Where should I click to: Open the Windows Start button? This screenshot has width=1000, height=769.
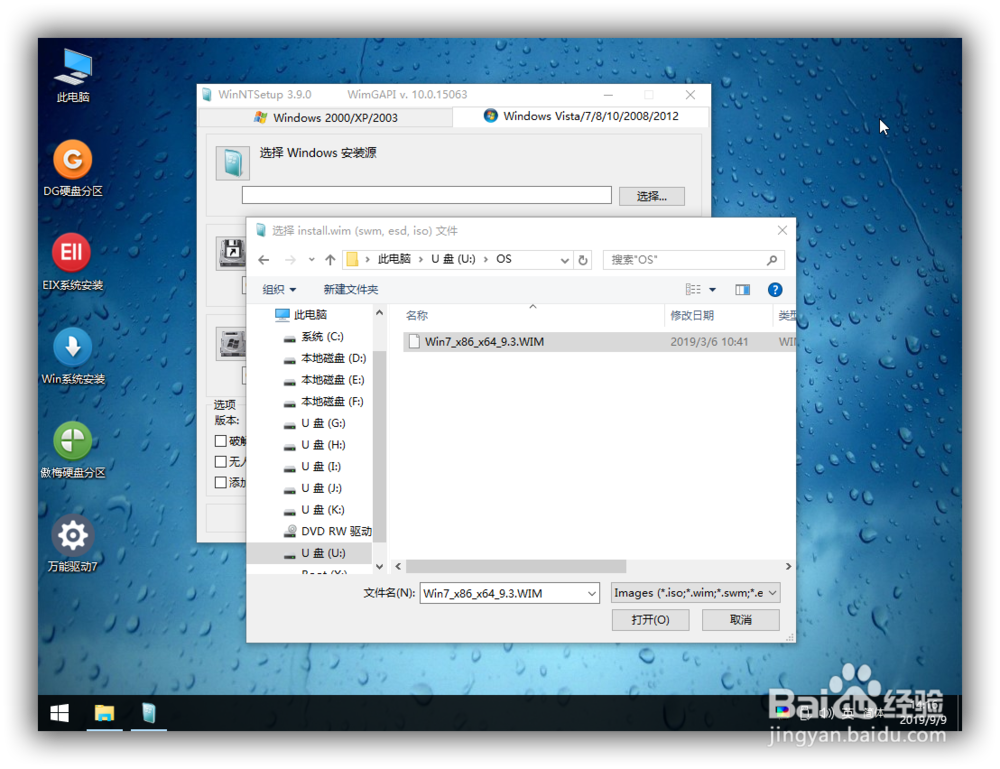pos(59,713)
